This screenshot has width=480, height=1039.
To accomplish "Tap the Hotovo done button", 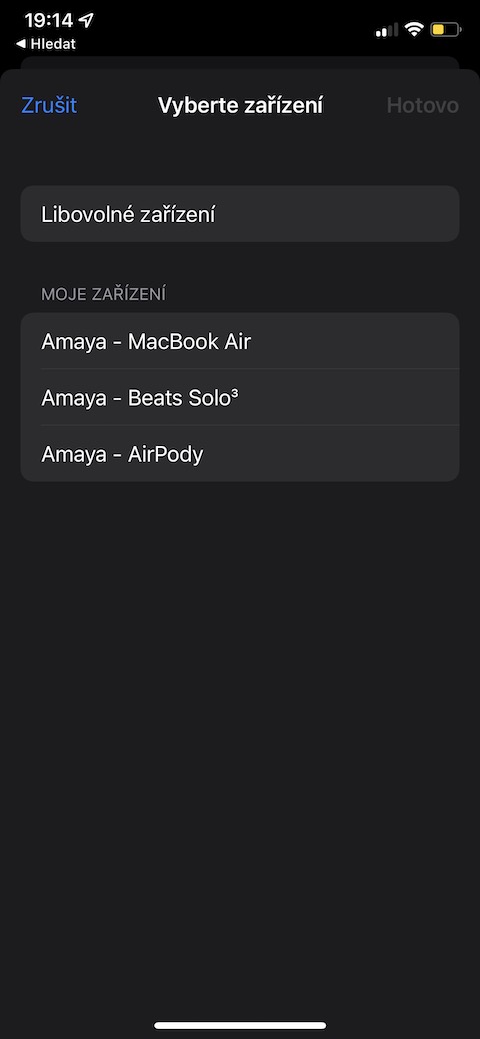I will 422,105.
